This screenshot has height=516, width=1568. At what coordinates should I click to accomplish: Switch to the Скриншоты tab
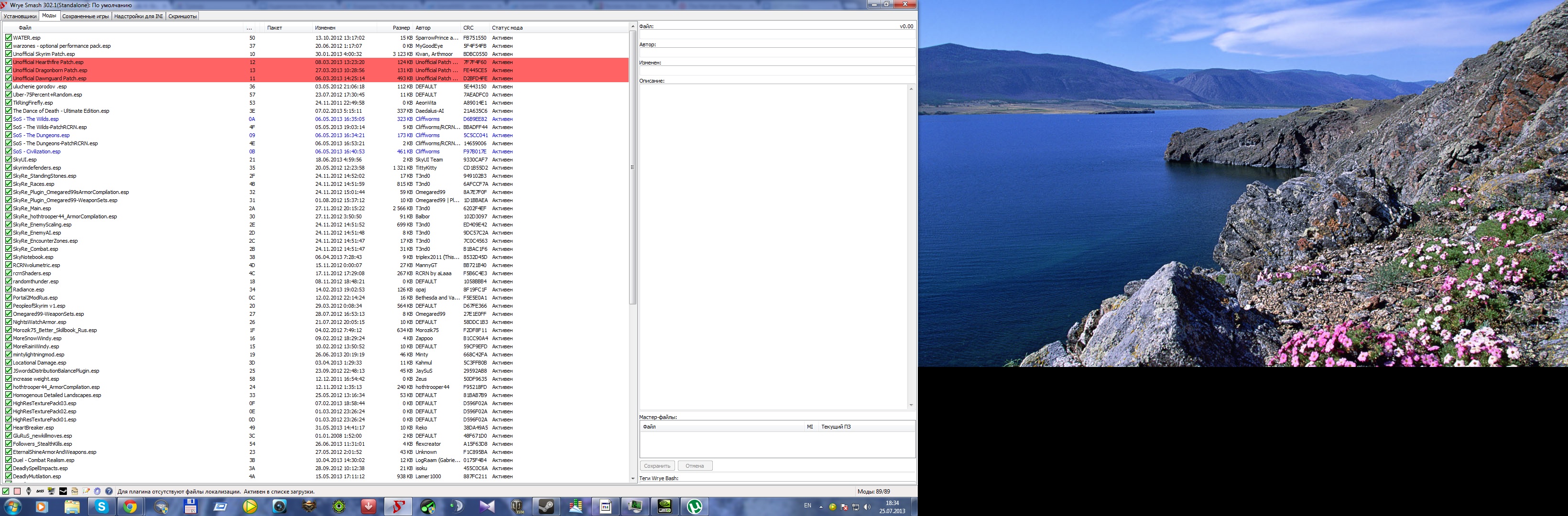[x=183, y=16]
